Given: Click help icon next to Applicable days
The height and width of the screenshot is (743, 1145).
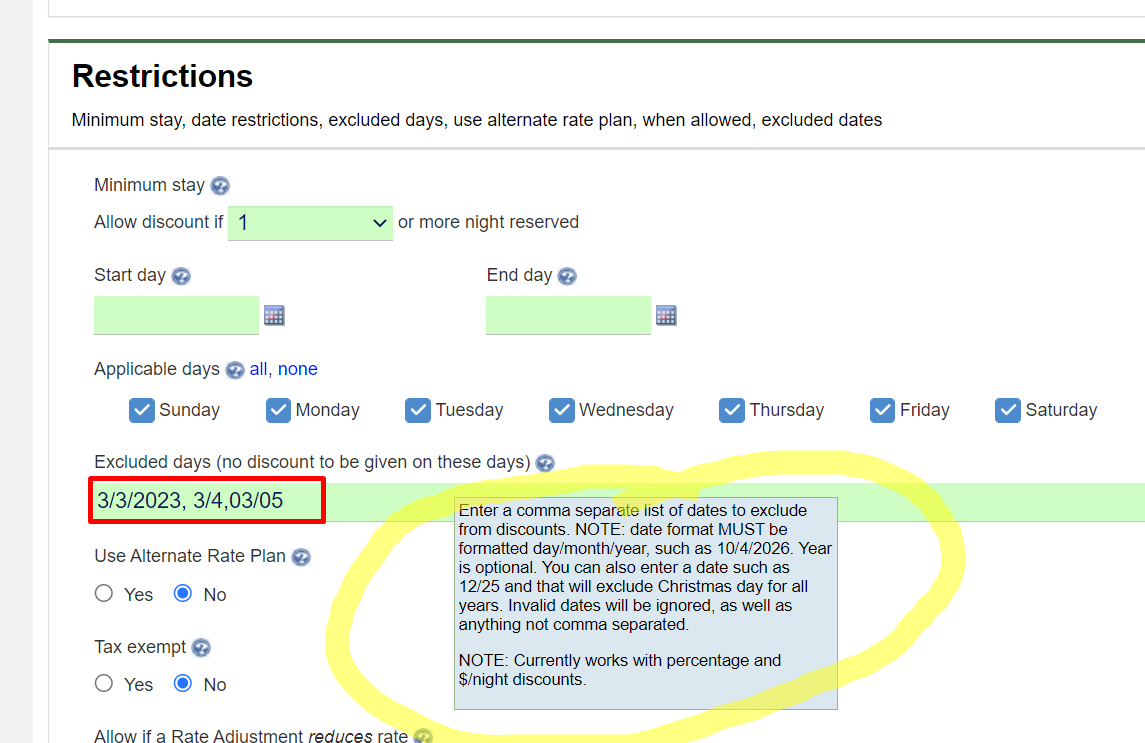Looking at the screenshot, I should (235, 370).
